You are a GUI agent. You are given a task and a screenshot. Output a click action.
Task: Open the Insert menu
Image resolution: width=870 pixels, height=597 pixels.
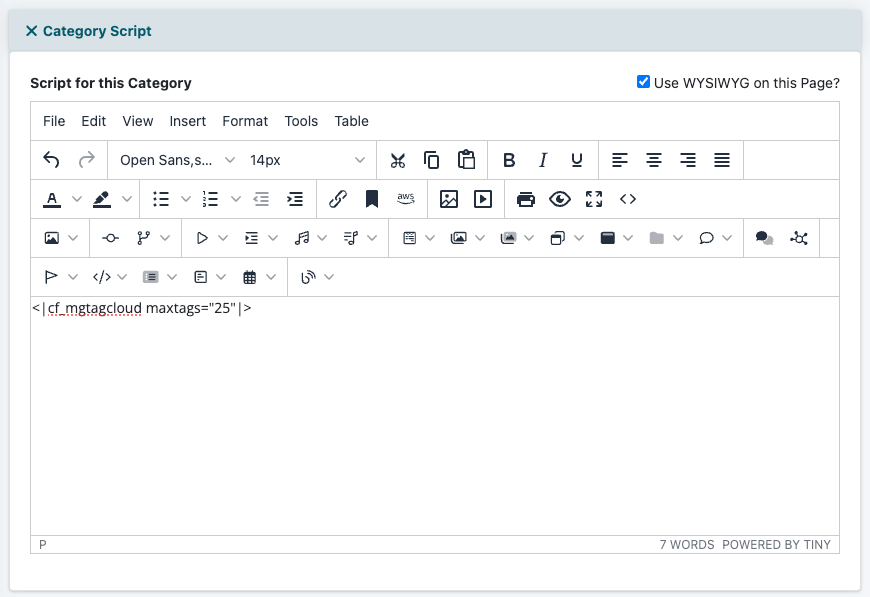pyautogui.click(x=188, y=121)
